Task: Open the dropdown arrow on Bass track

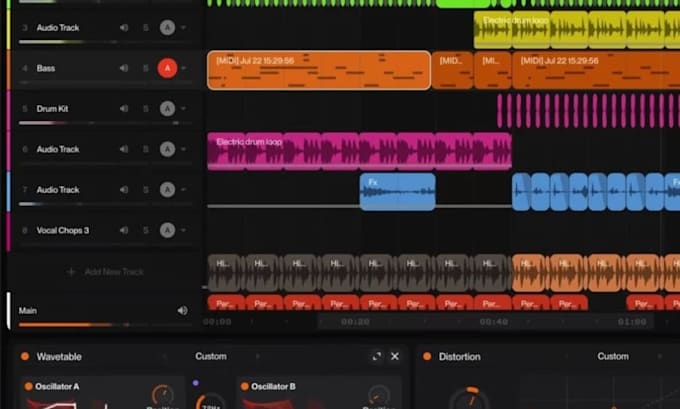Action: pyautogui.click(x=183, y=68)
